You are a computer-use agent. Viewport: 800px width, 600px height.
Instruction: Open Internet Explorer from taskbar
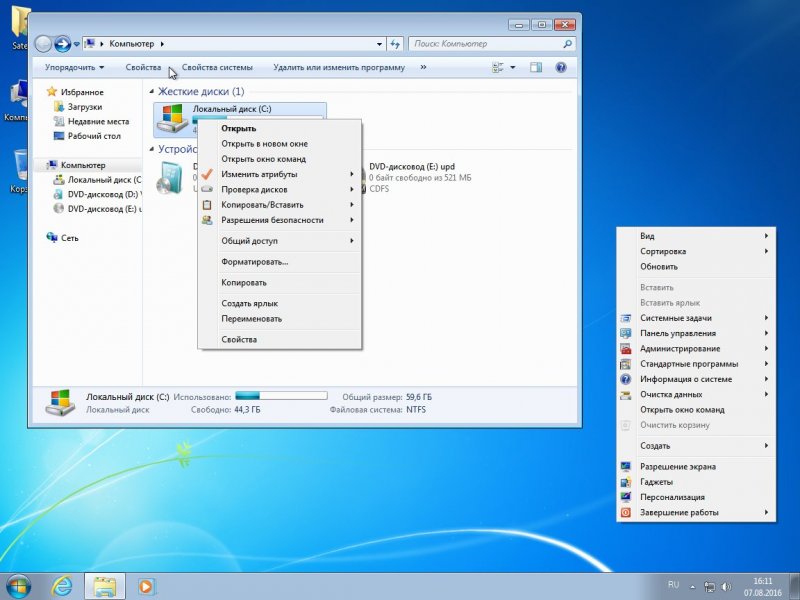click(x=62, y=586)
